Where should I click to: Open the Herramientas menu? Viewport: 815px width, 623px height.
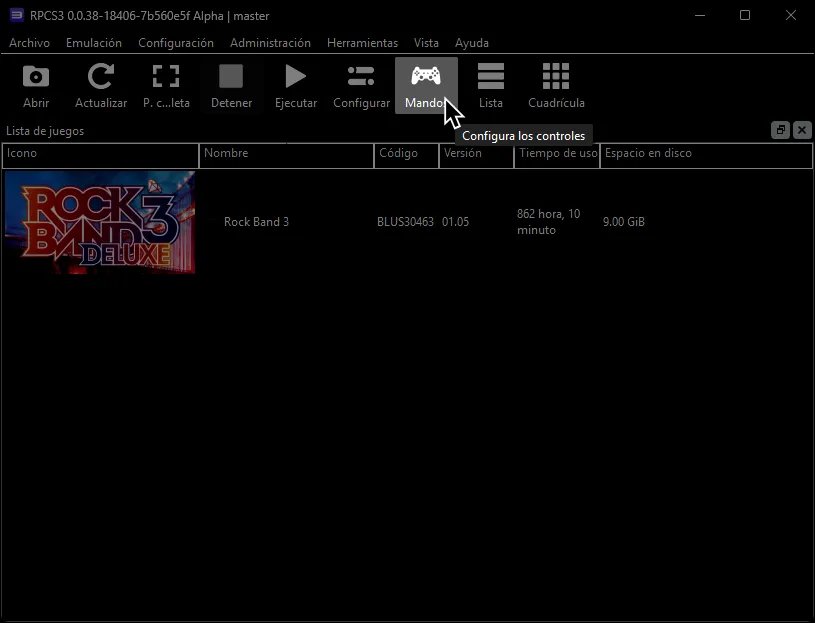362,43
